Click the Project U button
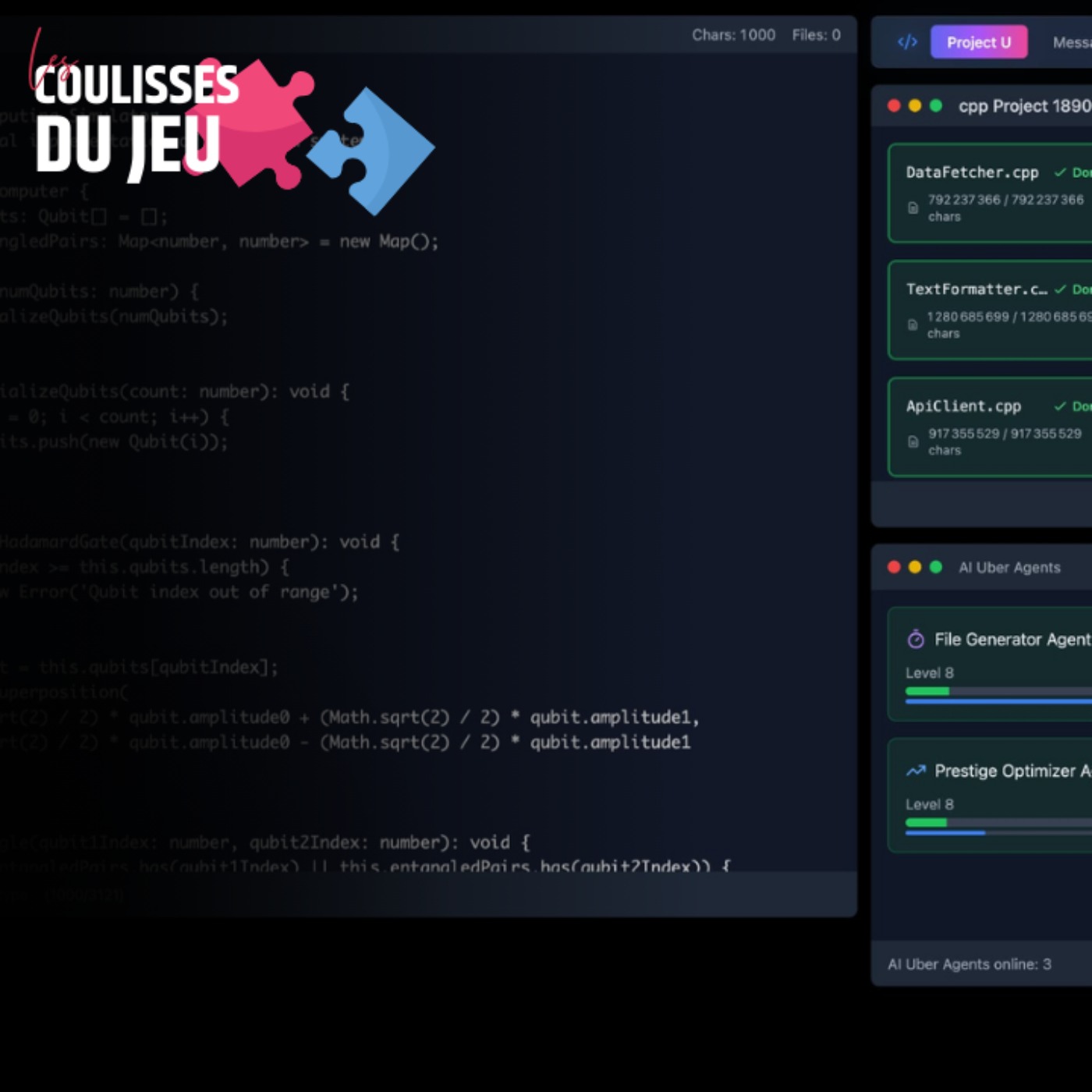The width and height of the screenshot is (1092, 1092). pyautogui.click(x=979, y=42)
